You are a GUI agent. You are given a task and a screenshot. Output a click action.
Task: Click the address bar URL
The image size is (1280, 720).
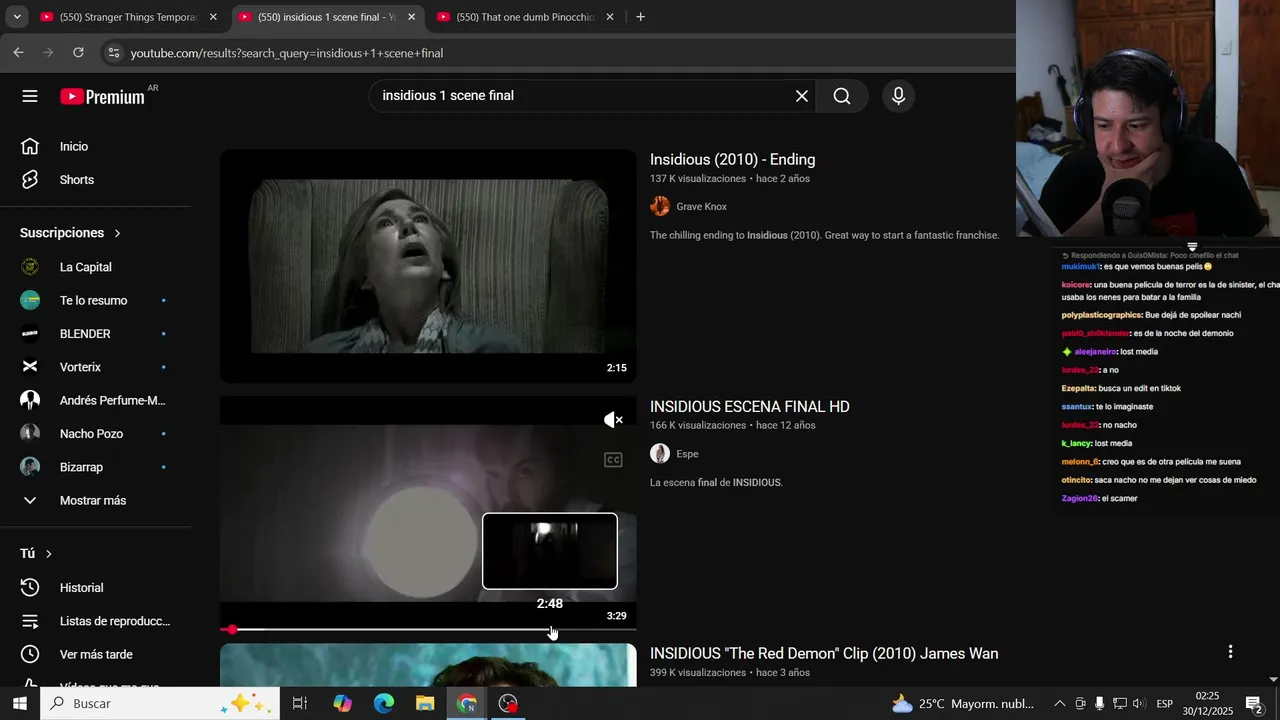click(x=287, y=53)
